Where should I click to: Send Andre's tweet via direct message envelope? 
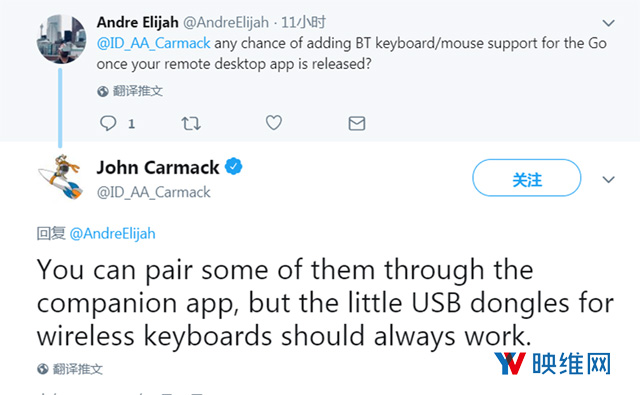pyautogui.click(x=357, y=123)
